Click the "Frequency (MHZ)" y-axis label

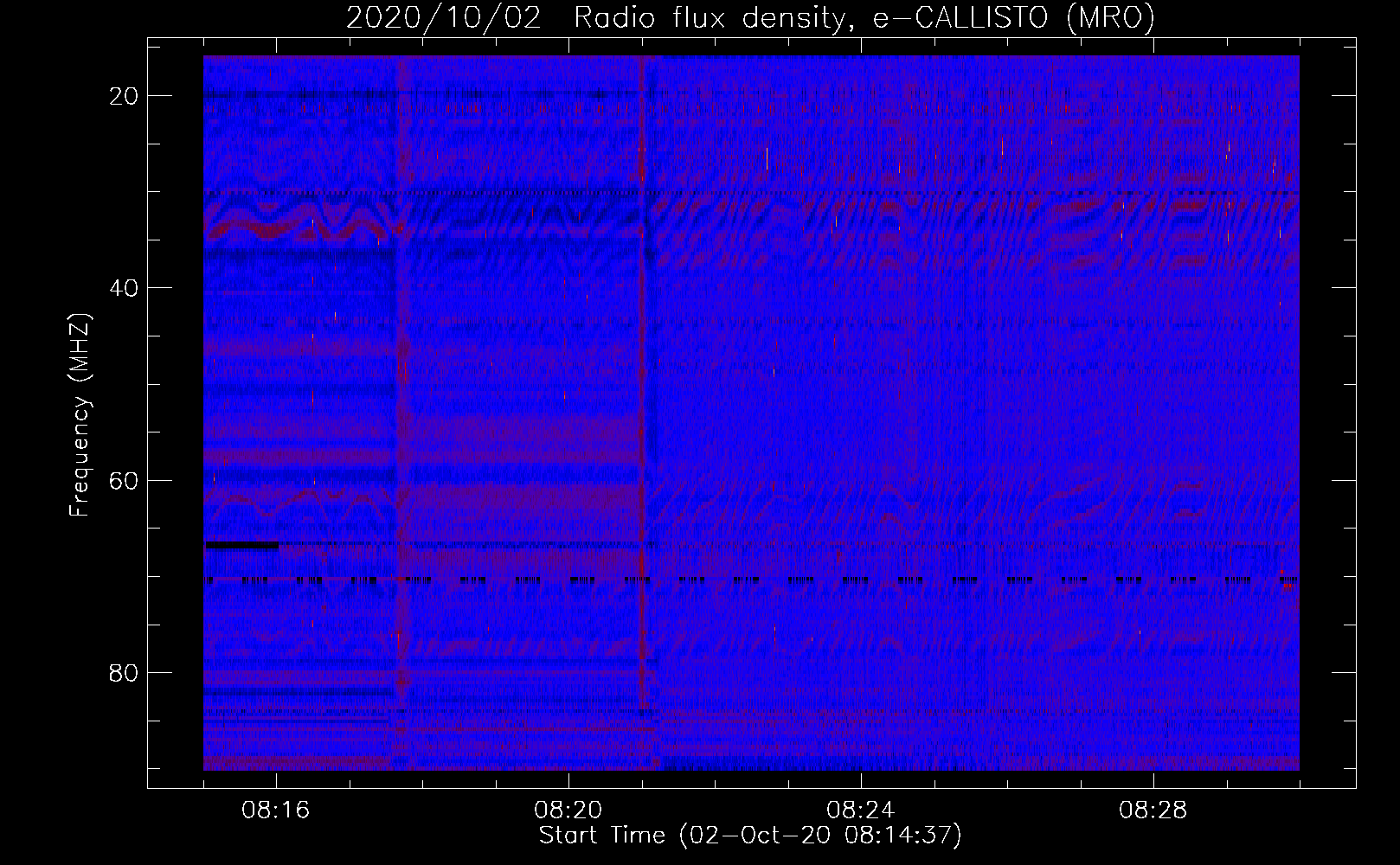click(80, 415)
